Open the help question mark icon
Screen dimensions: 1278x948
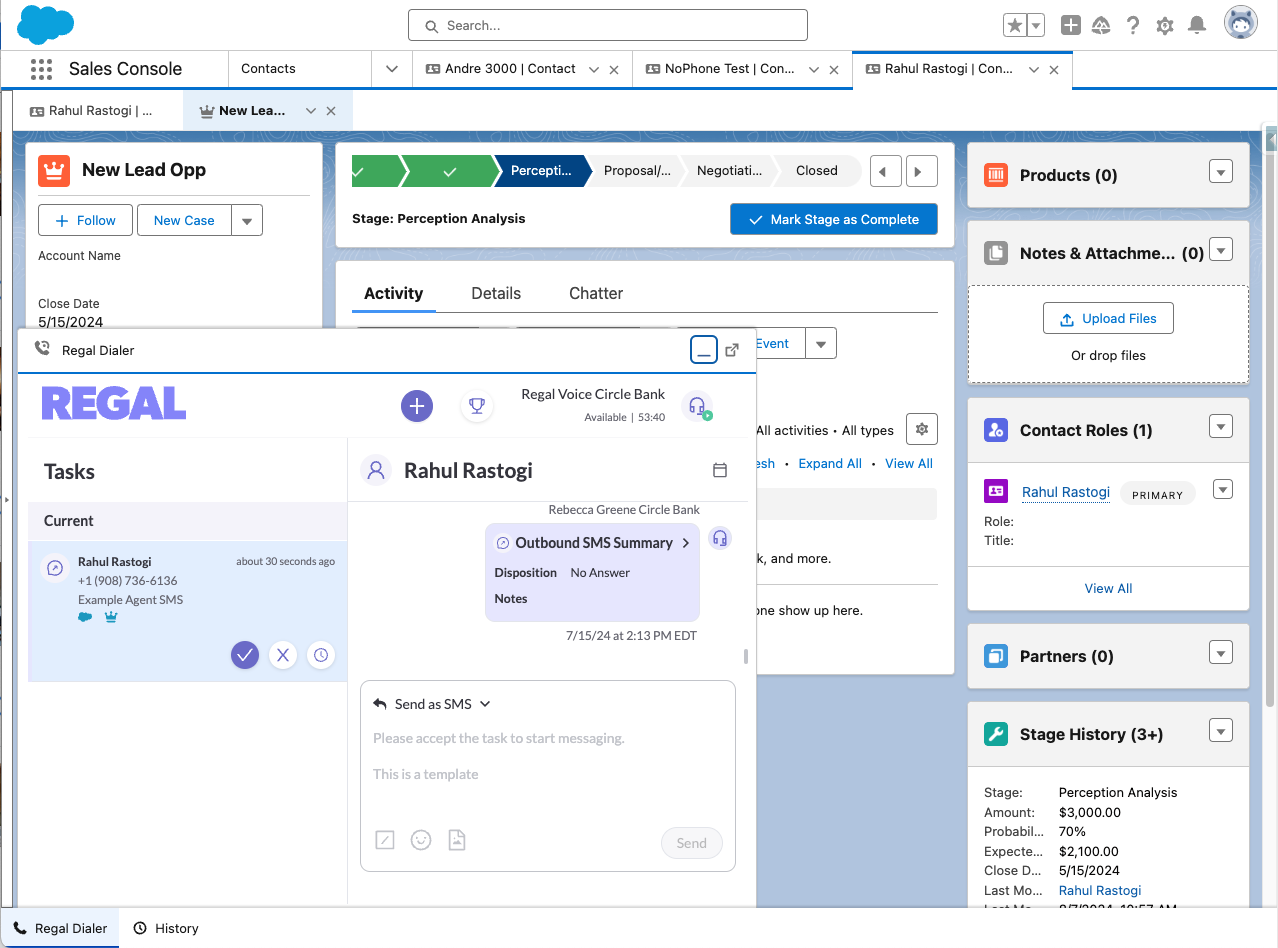click(x=1133, y=26)
